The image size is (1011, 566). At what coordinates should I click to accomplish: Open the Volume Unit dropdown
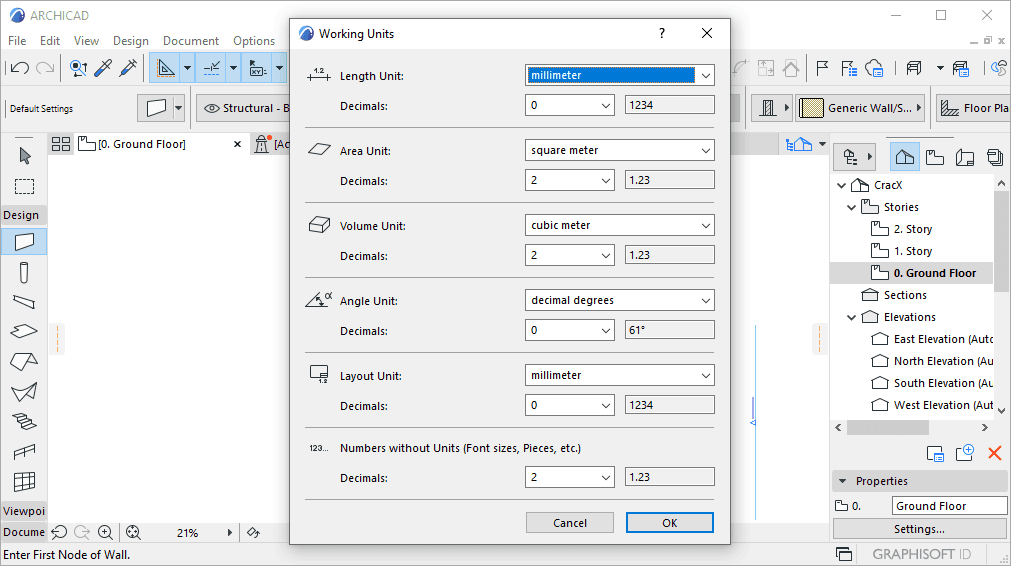tap(620, 225)
